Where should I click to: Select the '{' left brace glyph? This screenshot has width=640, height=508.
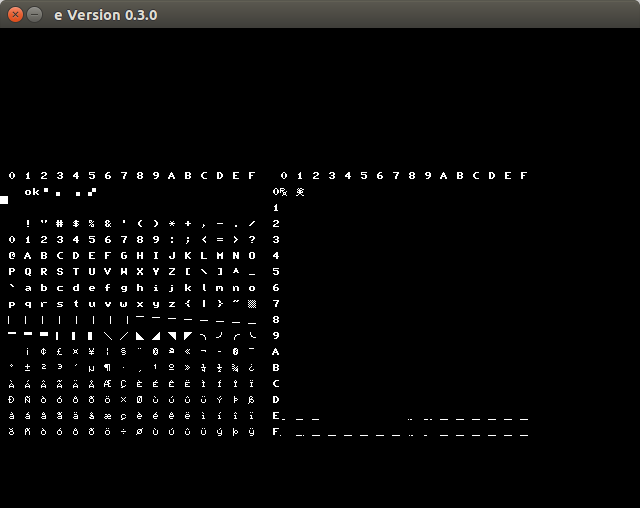[188, 304]
